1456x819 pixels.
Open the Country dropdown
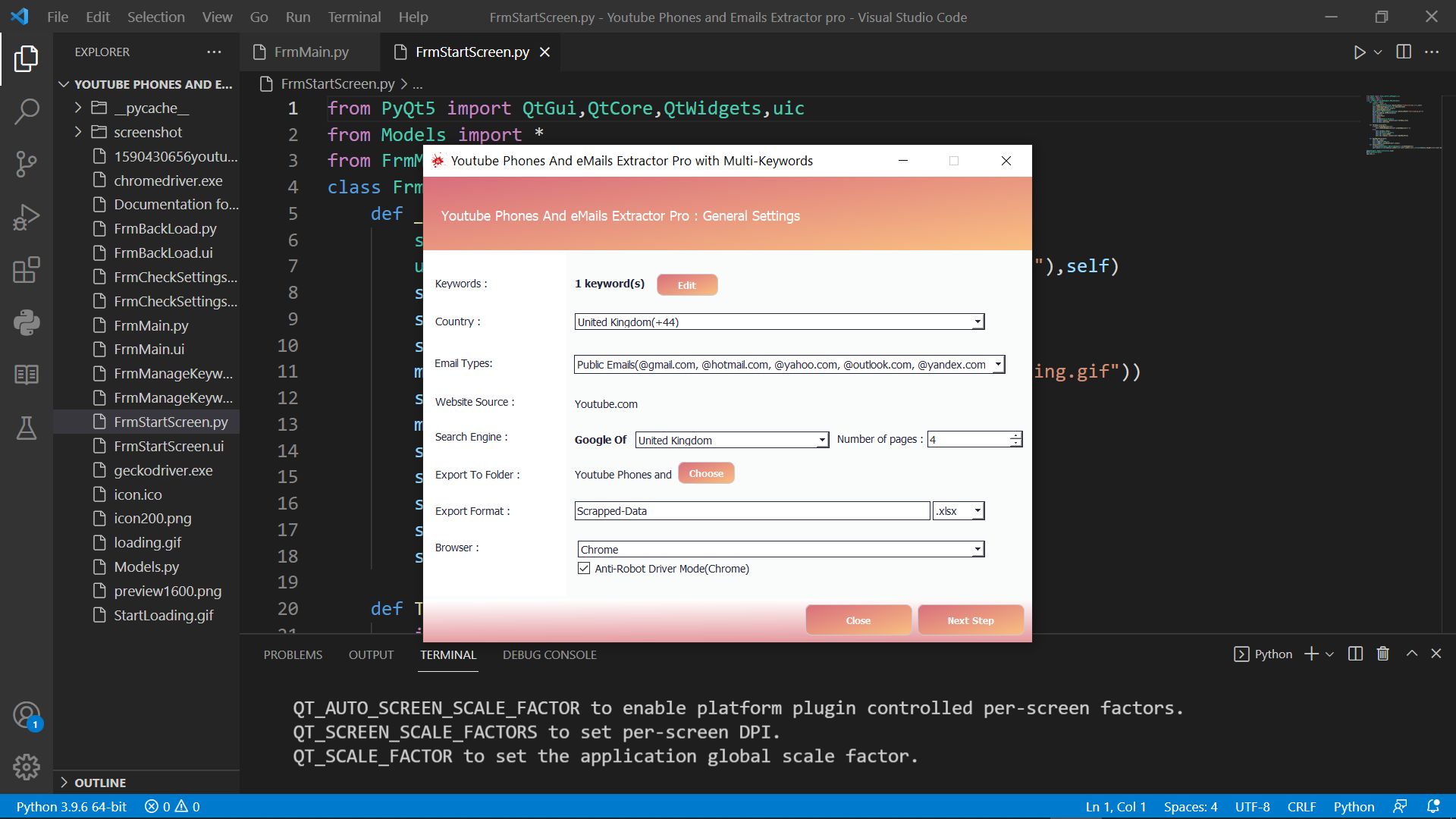point(779,322)
